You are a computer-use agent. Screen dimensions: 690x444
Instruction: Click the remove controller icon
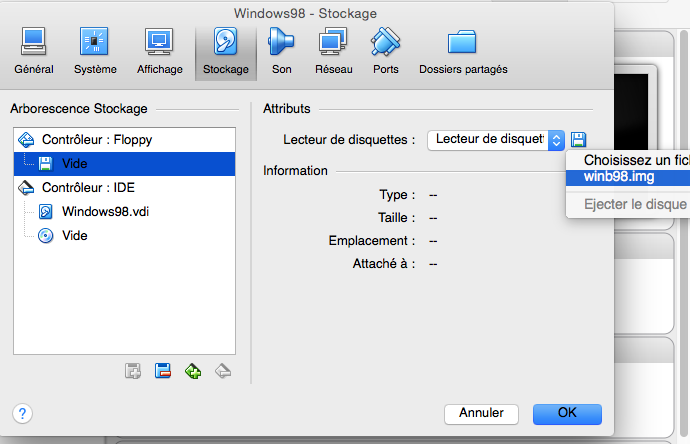tap(223, 371)
